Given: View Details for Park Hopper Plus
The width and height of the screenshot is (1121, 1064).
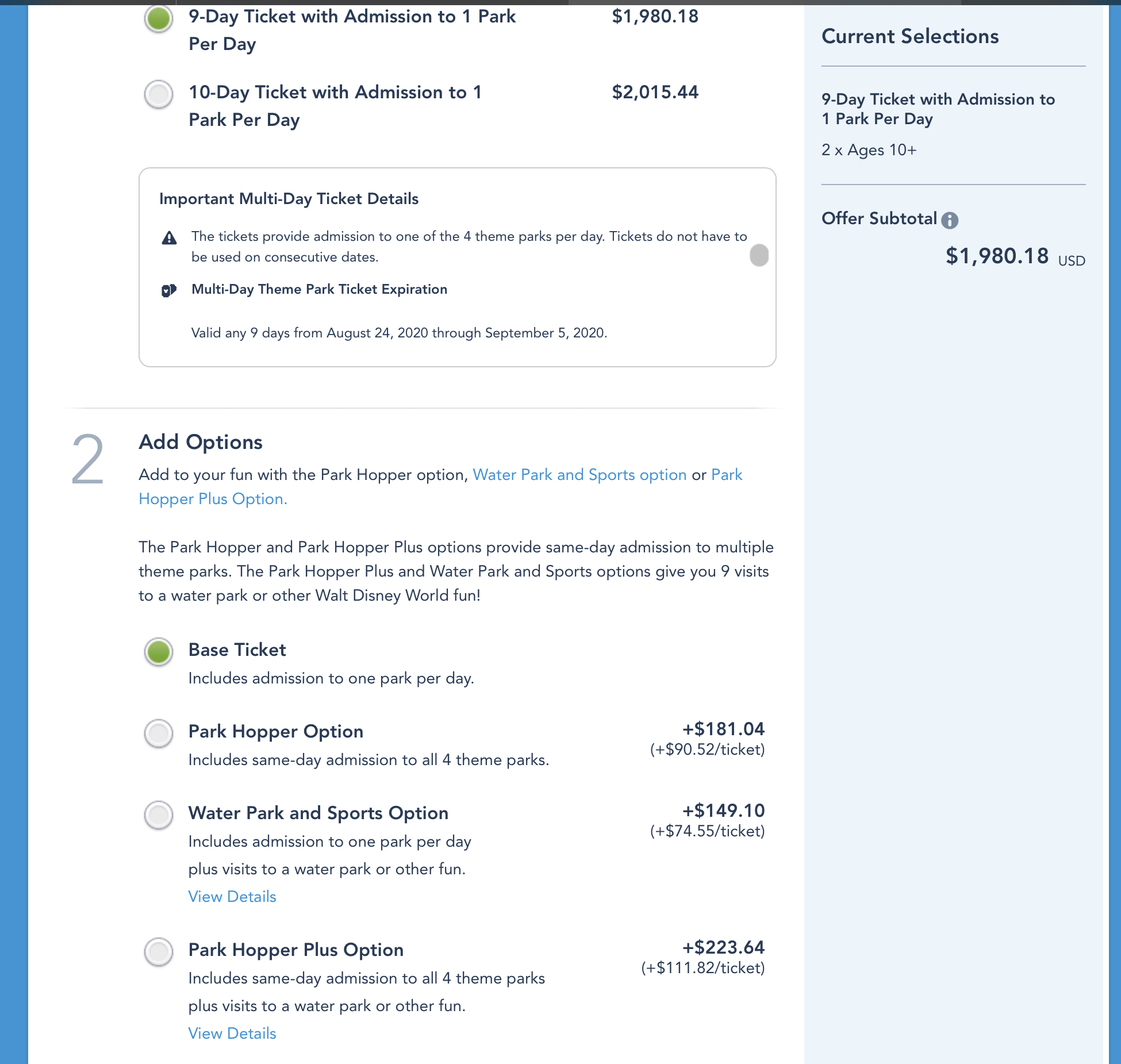Looking at the screenshot, I should coord(232,1034).
